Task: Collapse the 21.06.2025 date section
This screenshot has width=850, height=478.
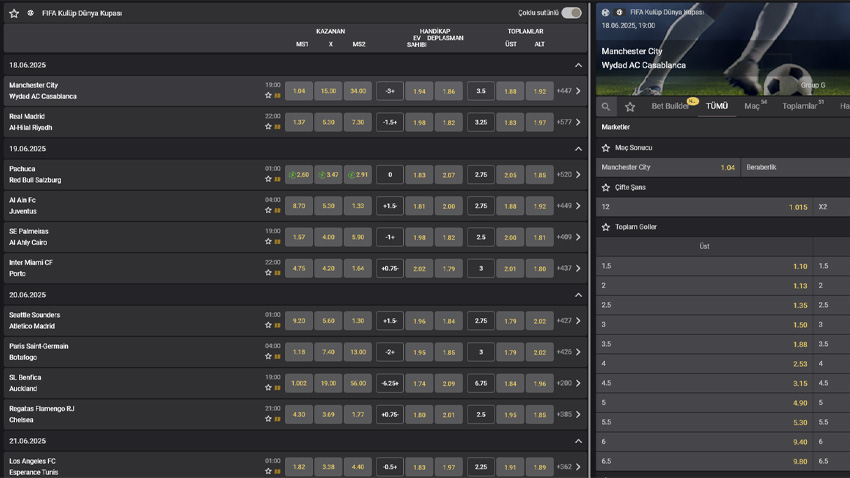Action: (x=578, y=441)
